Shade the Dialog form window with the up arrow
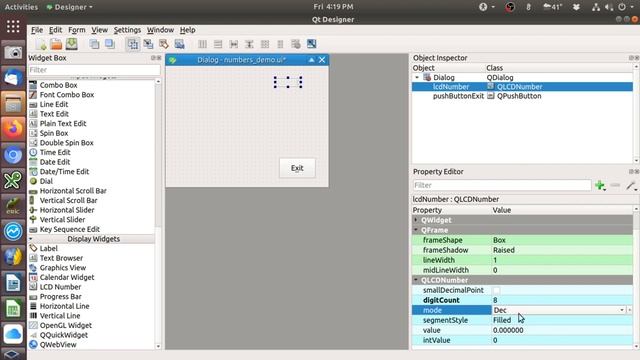 [311, 60]
